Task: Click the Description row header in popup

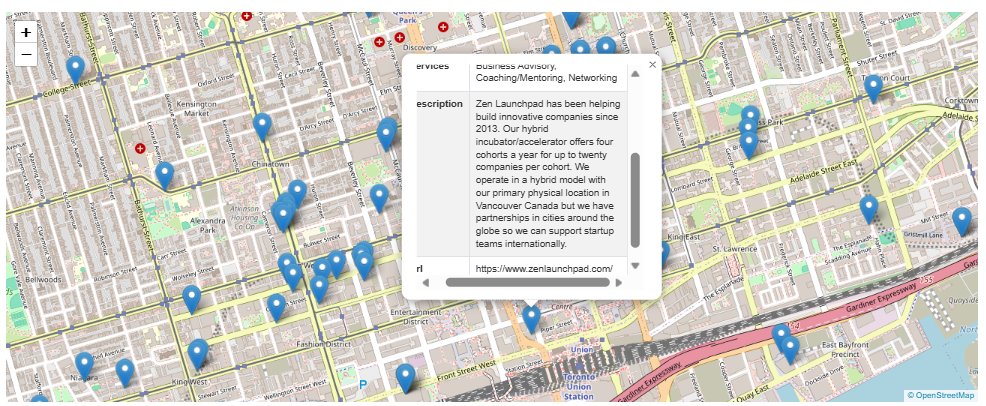Action: click(x=440, y=104)
